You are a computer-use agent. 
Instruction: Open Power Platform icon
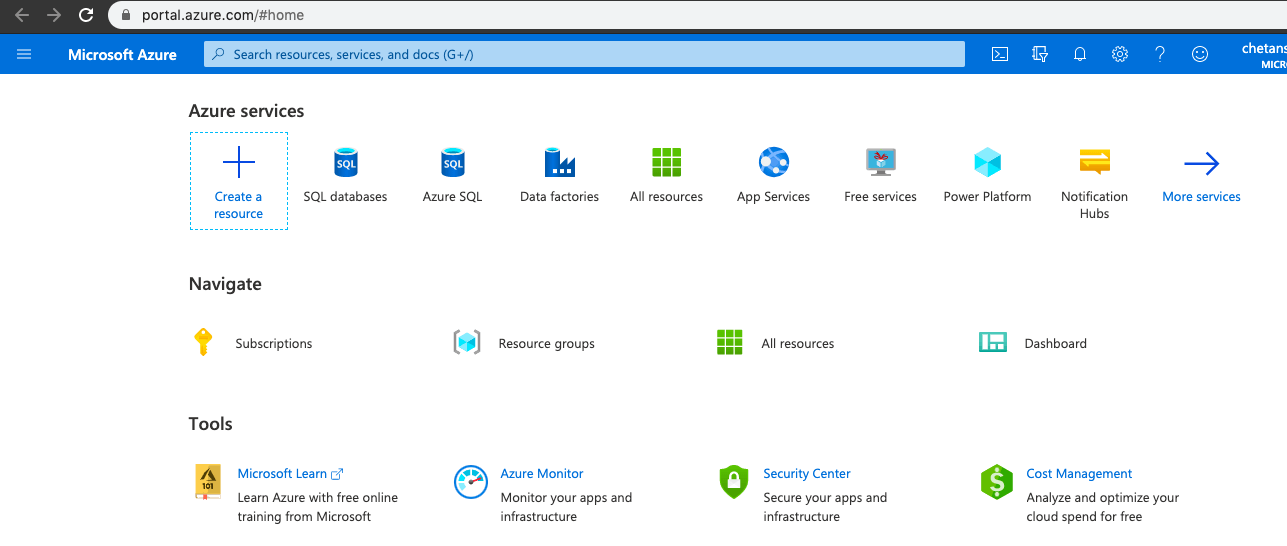coord(988,162)
